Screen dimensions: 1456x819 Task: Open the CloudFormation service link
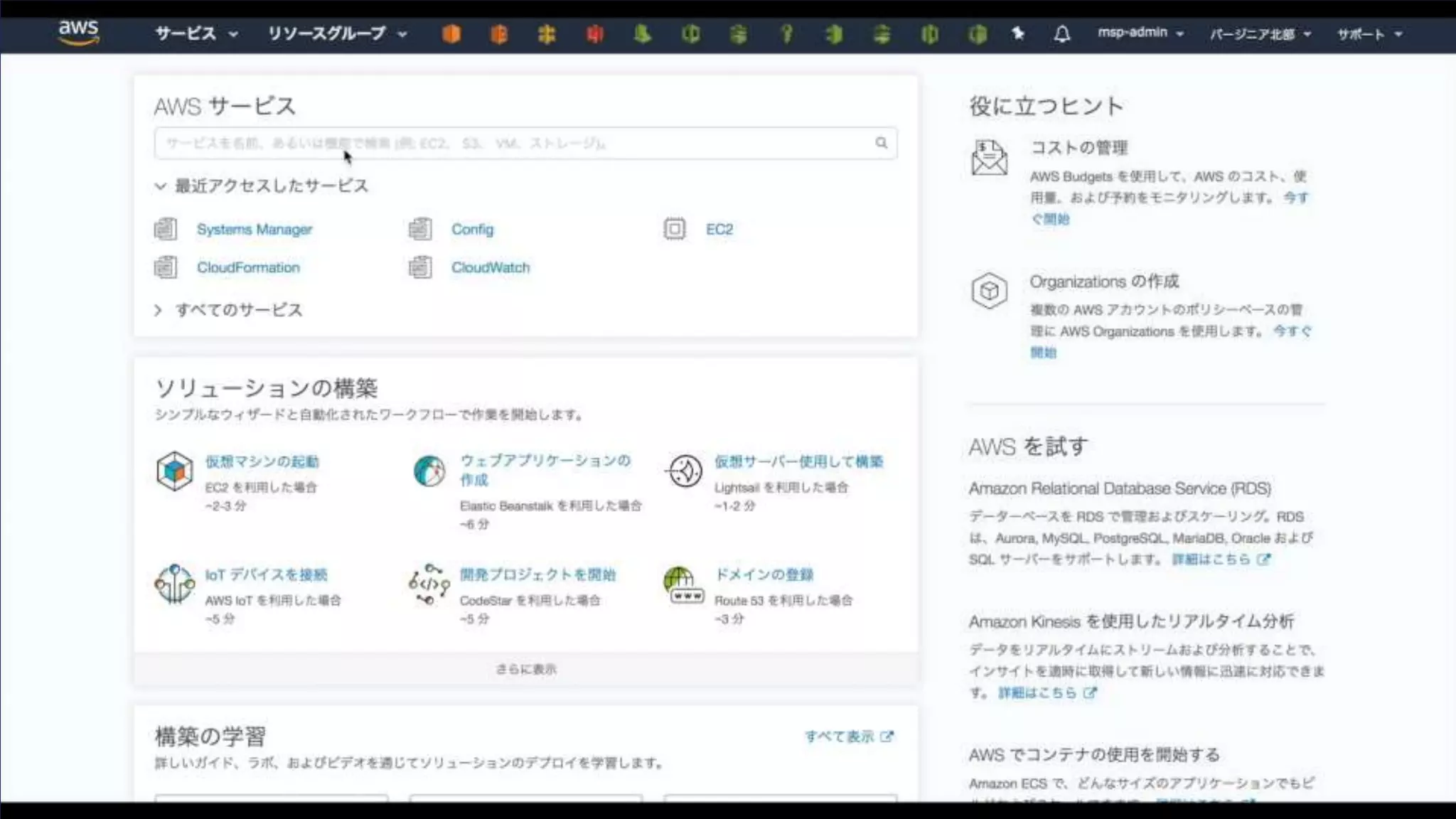coord(248,267)
